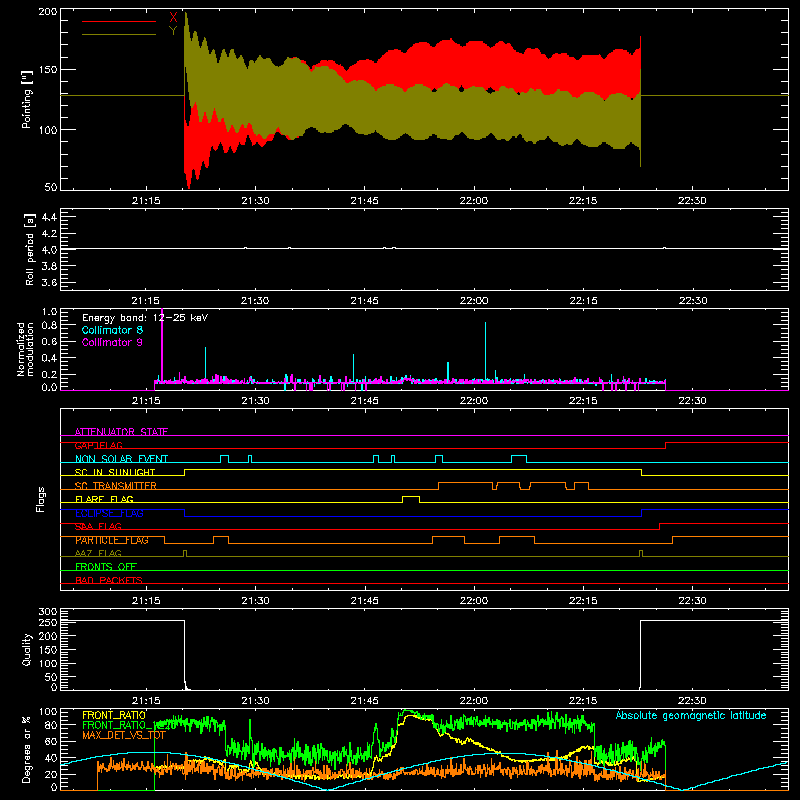Click the 21:30 tick label under Roll period plot
800x800 pixels.
click(x=255, y=301)
